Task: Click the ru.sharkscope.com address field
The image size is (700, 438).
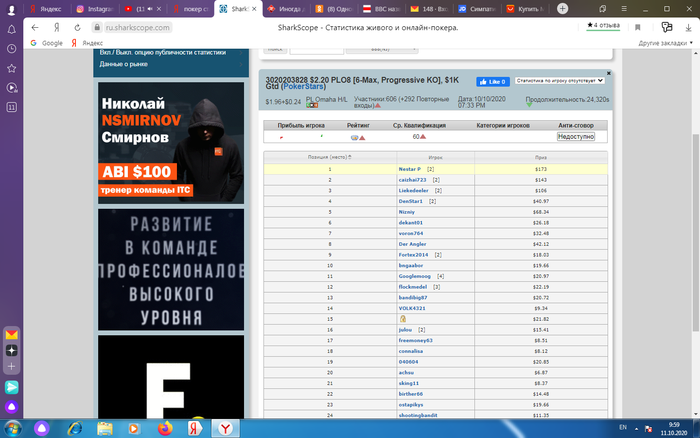Action: click(x=138, y=28)
